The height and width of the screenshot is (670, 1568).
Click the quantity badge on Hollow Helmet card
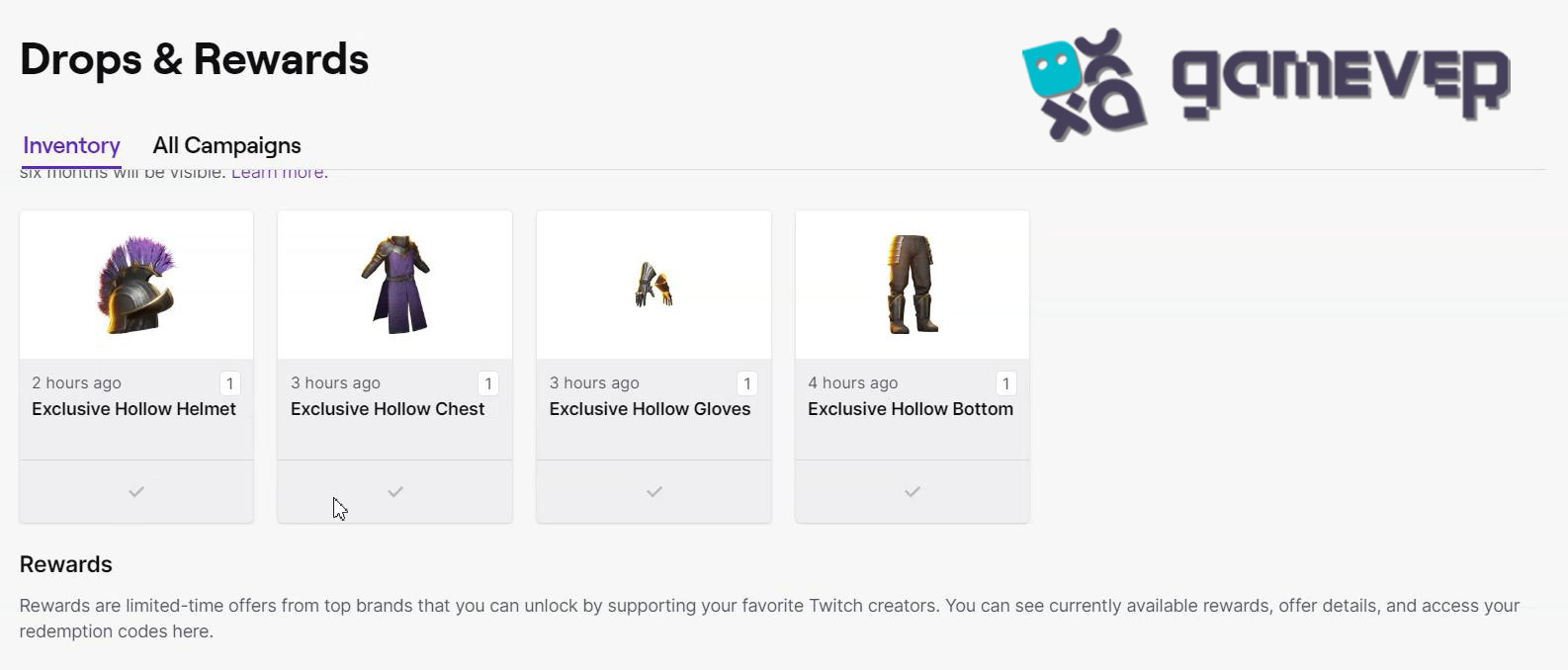(229, 383)
